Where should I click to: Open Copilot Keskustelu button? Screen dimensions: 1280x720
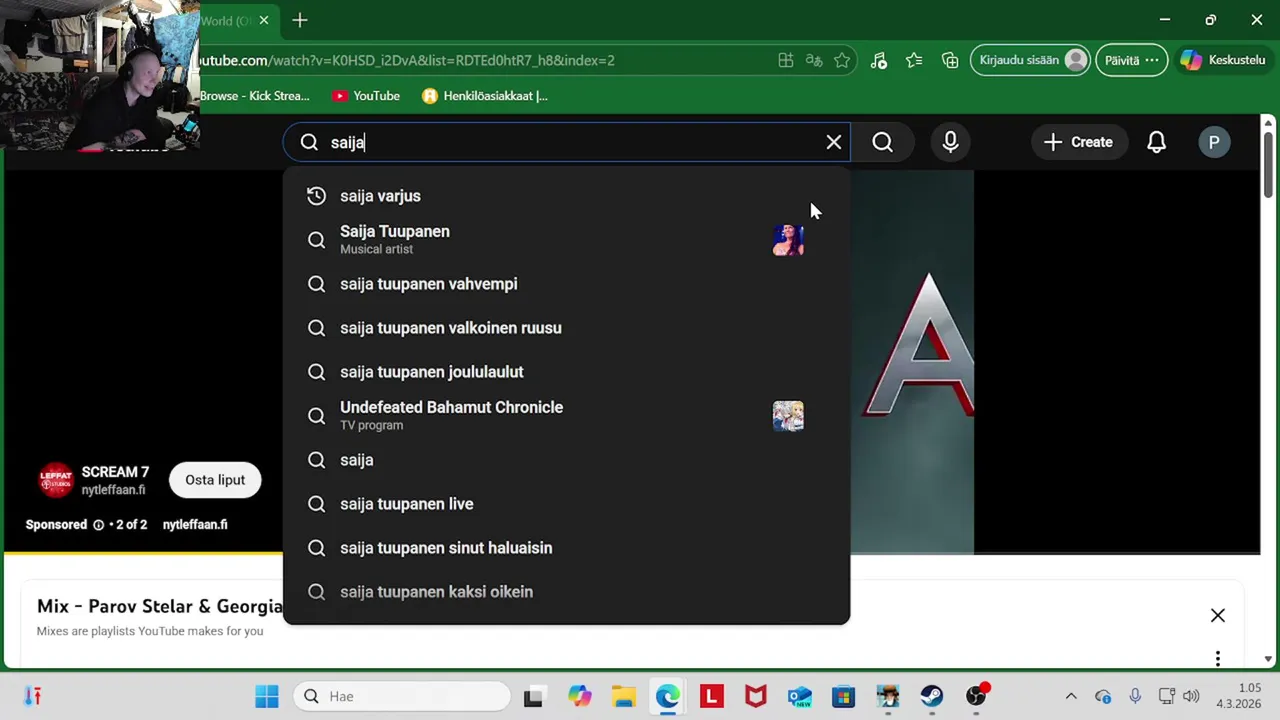(x=1222, y=60)
